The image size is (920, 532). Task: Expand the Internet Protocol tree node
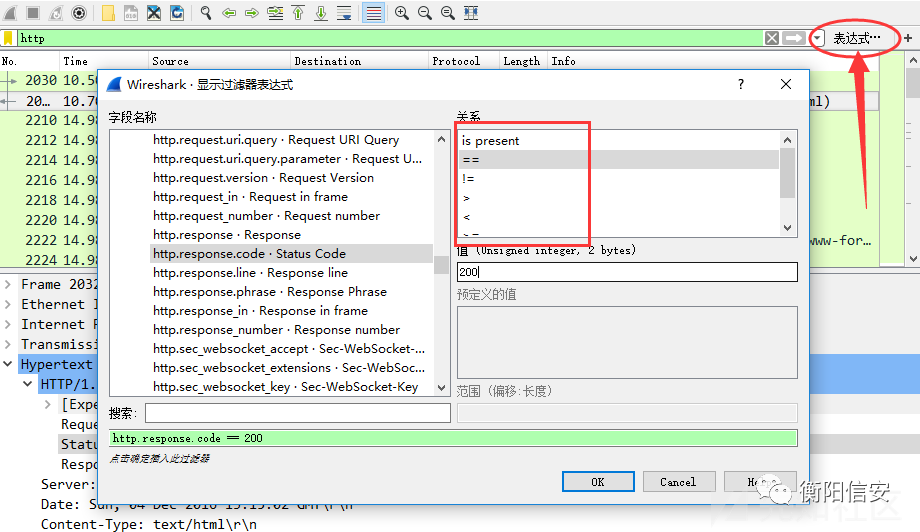point(8,324)
